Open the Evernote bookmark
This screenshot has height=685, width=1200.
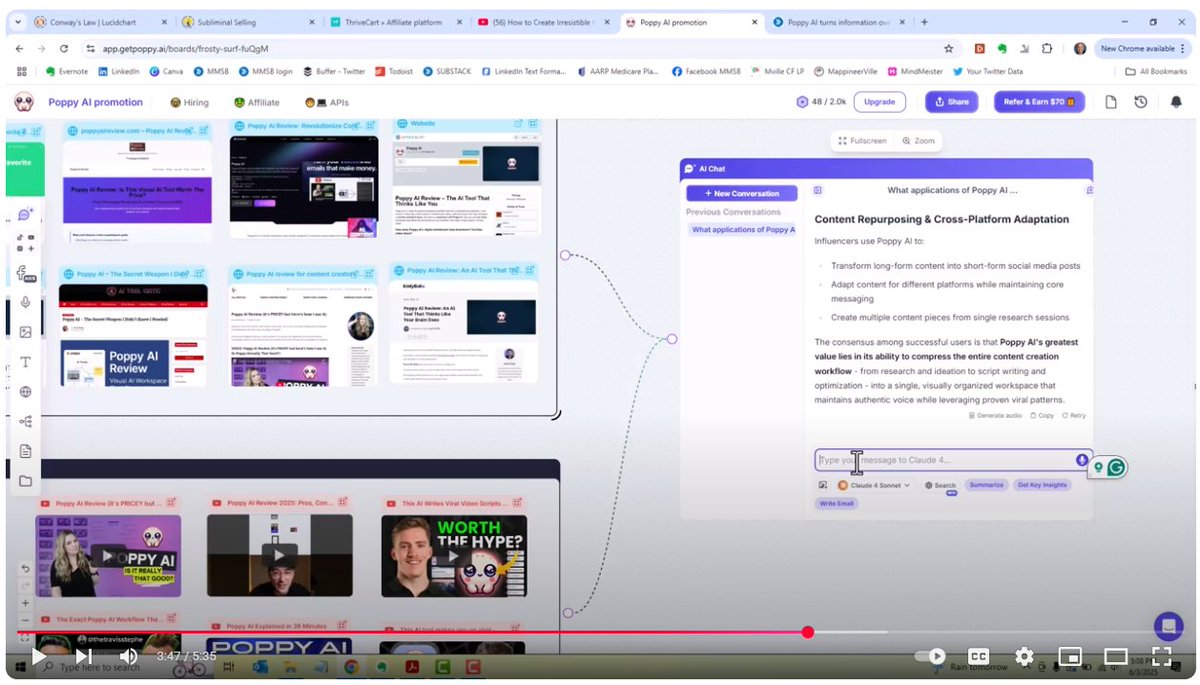pyautogui.click(x=69, y=71)
